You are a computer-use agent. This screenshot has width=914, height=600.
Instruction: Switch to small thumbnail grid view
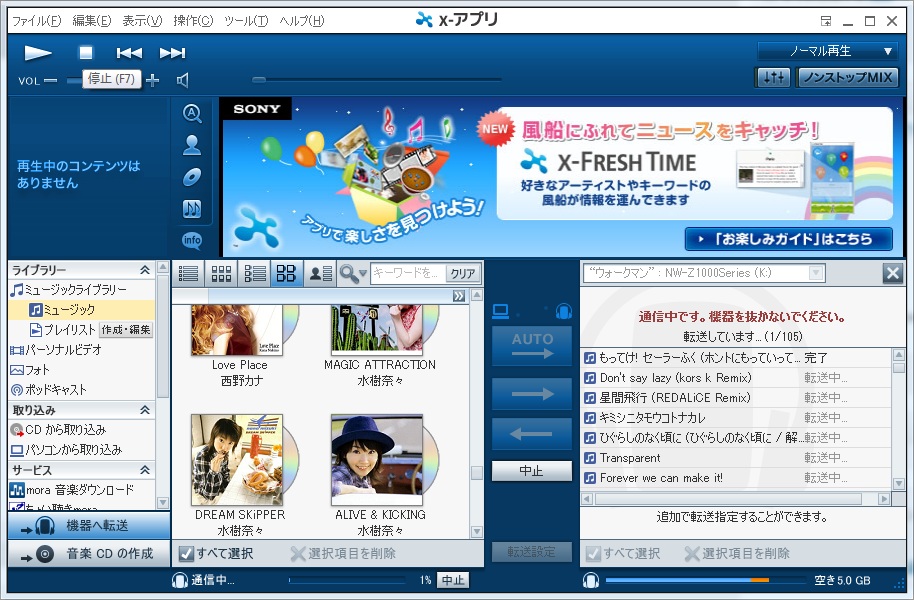(x=221, y=273)
